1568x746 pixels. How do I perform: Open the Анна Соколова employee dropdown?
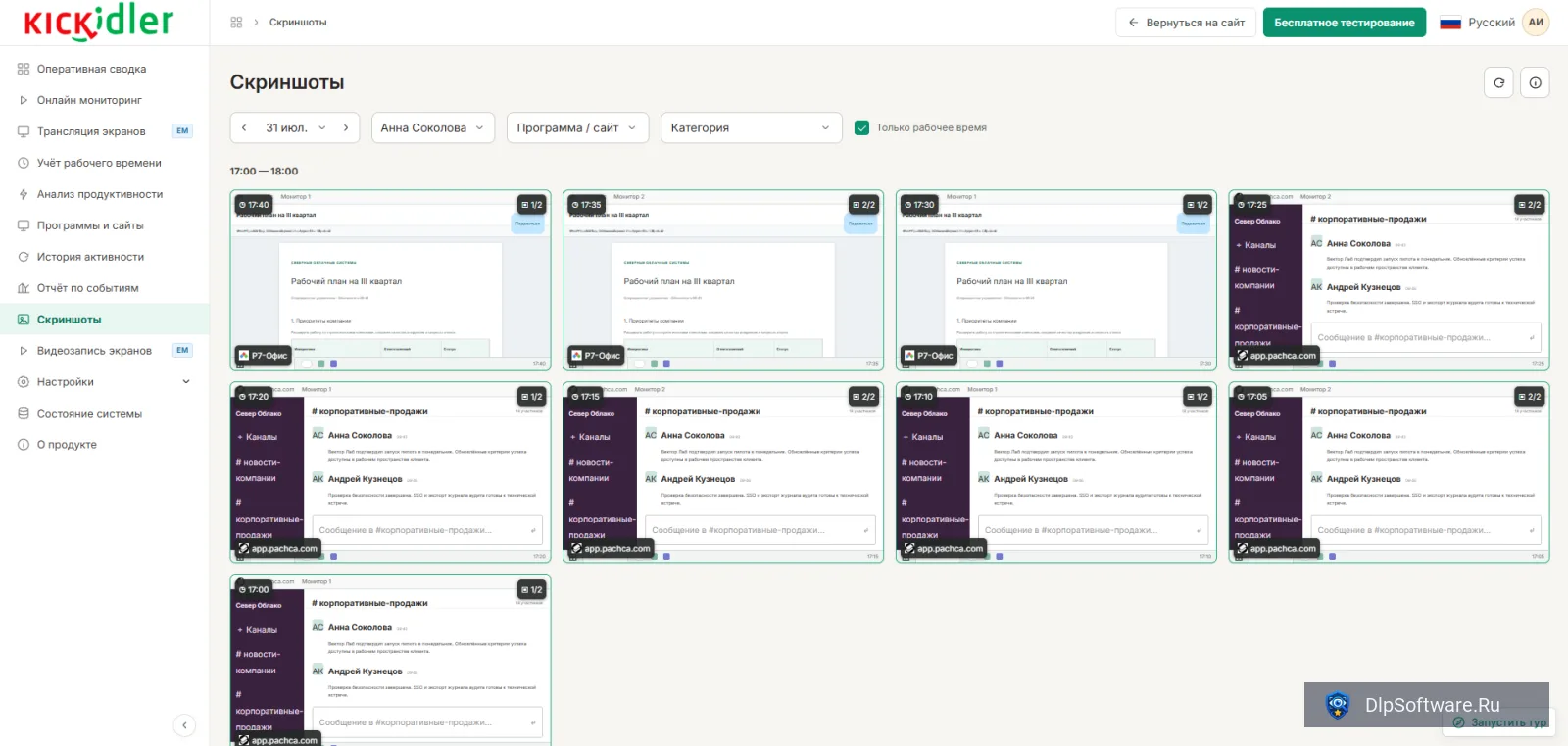[x=432, y=128]
